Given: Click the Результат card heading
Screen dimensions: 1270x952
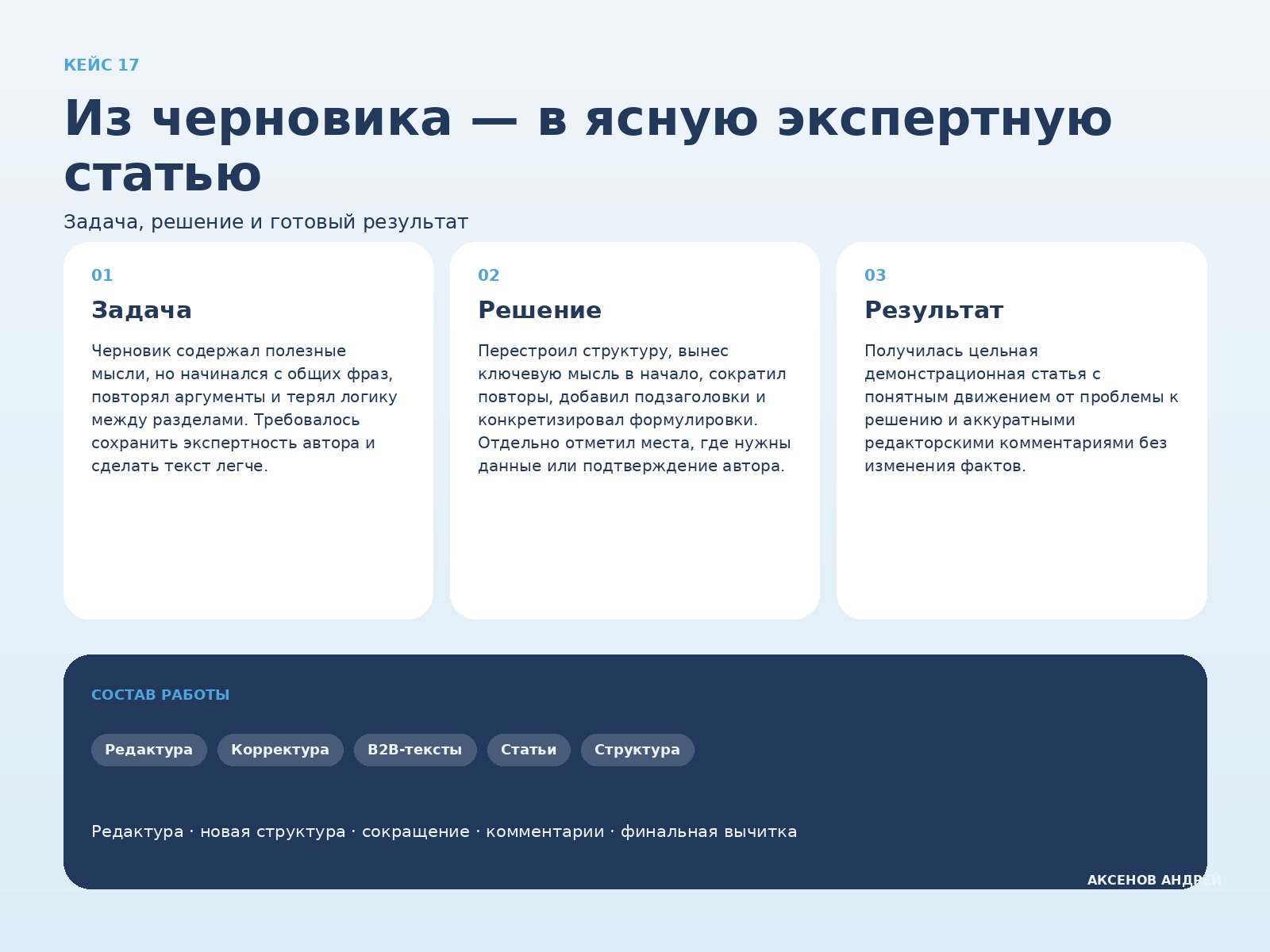Looking at the screenshot, I should [x=934, y=310].
